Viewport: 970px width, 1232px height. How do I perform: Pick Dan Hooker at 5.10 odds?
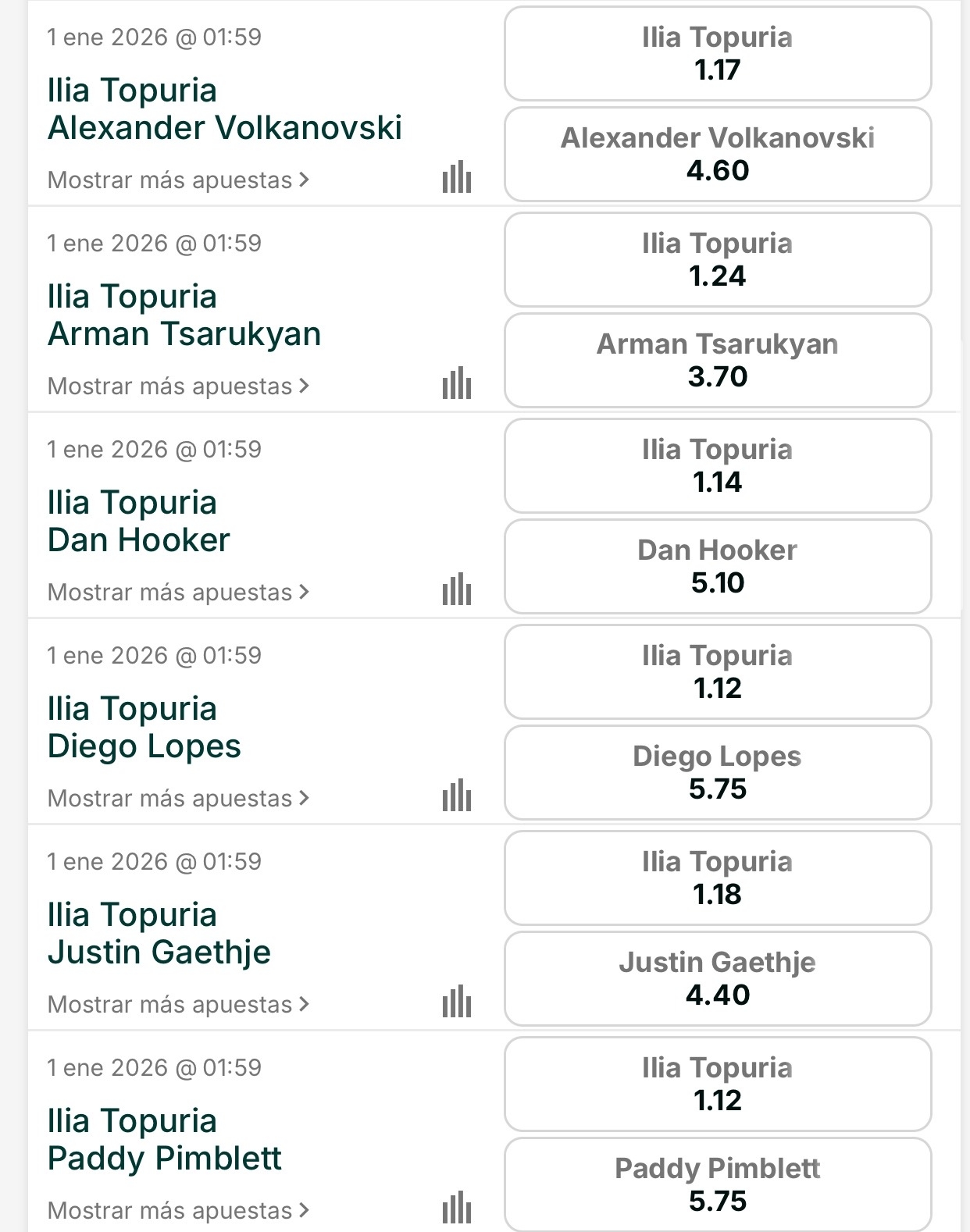pyautogui.click(x=718, y=567)
